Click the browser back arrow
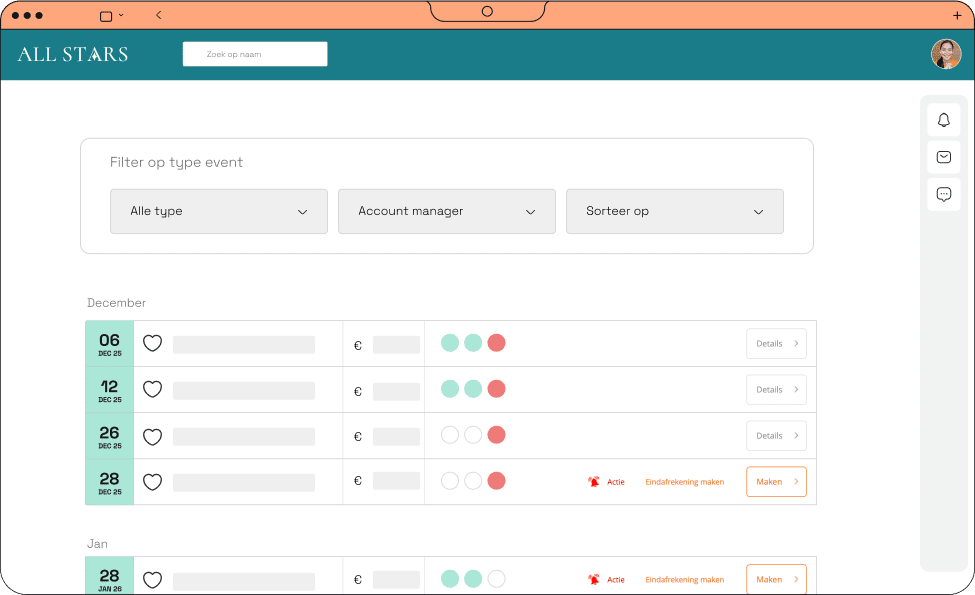The width and height of the screenshot is (975, 595). pyautogui.click(x=159, y=15)
